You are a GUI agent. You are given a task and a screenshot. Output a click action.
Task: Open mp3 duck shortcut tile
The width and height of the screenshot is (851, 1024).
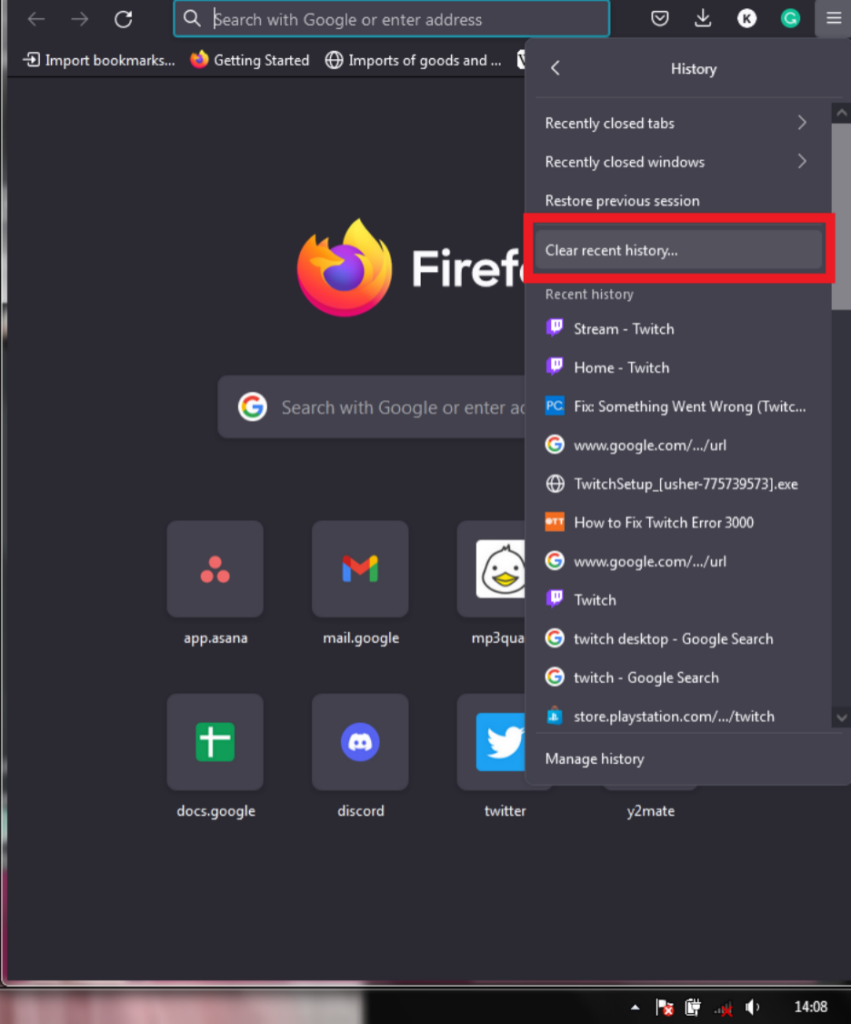(491, 569)
